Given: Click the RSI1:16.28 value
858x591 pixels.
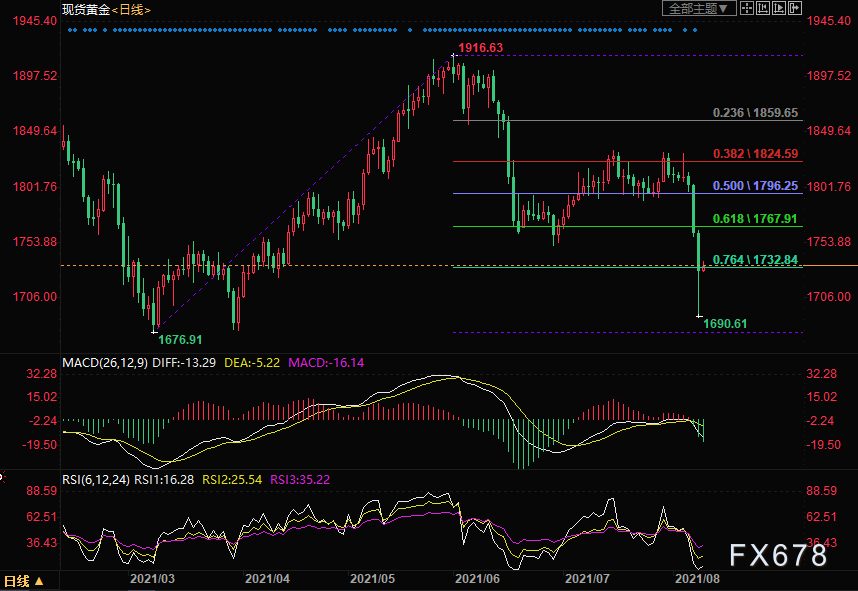Looking at the screenshot, I should pos(164,480).
